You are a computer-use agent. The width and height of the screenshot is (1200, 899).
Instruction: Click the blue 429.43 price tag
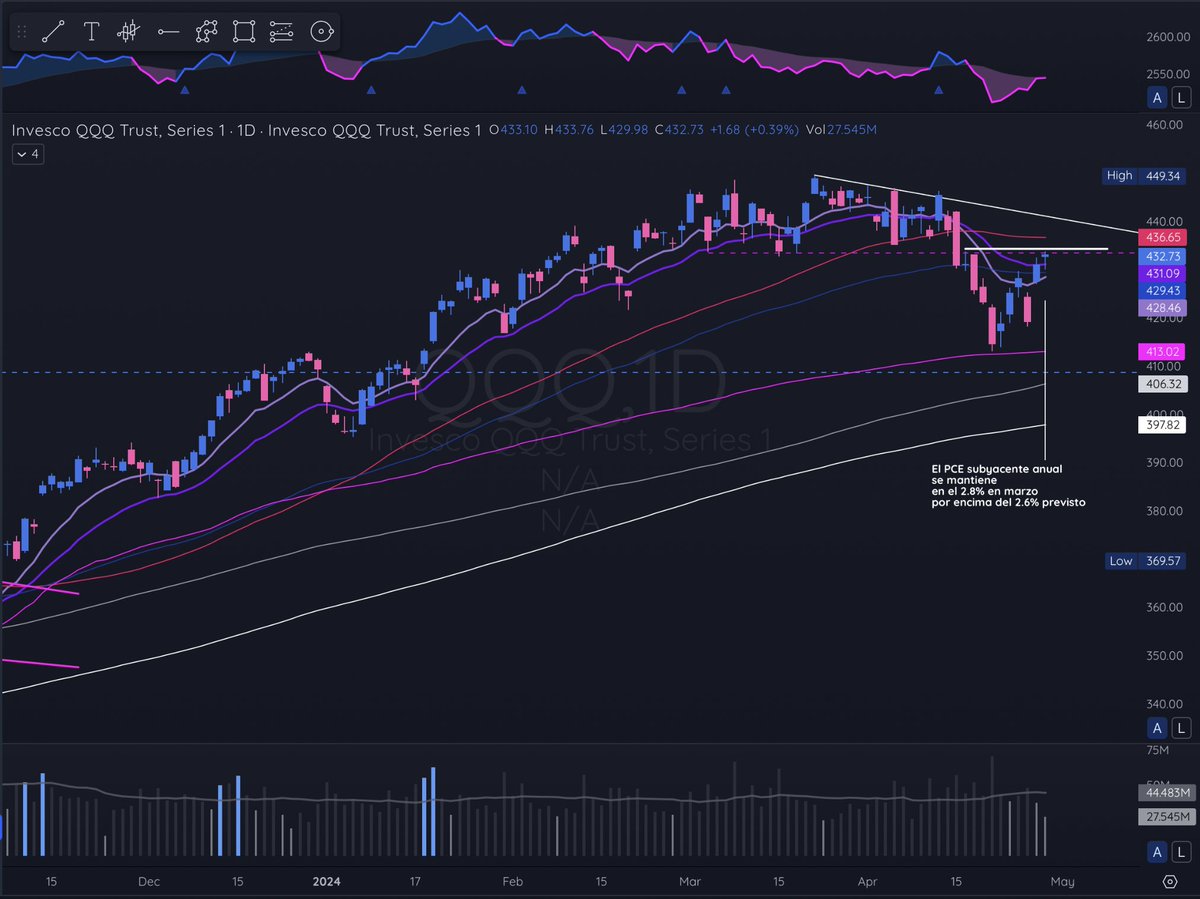click(x=1162, y=290)
